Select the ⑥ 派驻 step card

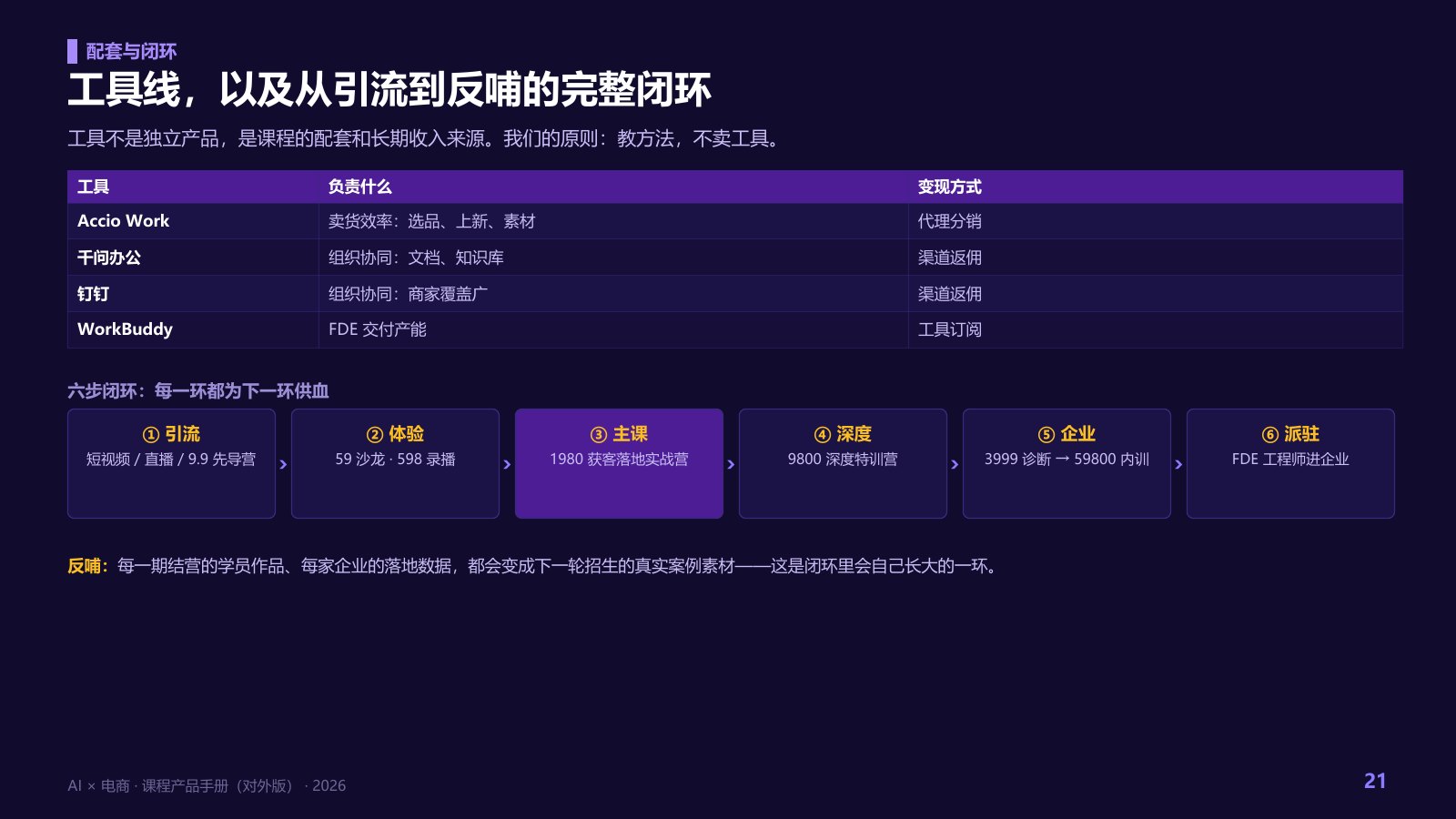1290,463
